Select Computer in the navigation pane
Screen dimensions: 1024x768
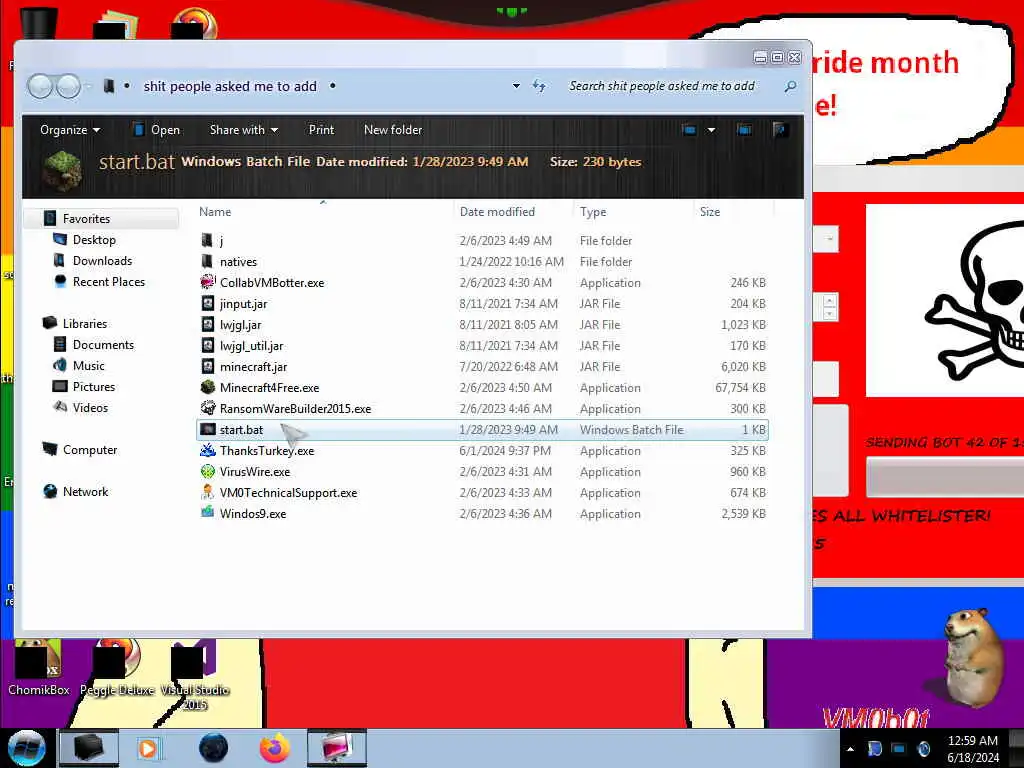[89, 449]
